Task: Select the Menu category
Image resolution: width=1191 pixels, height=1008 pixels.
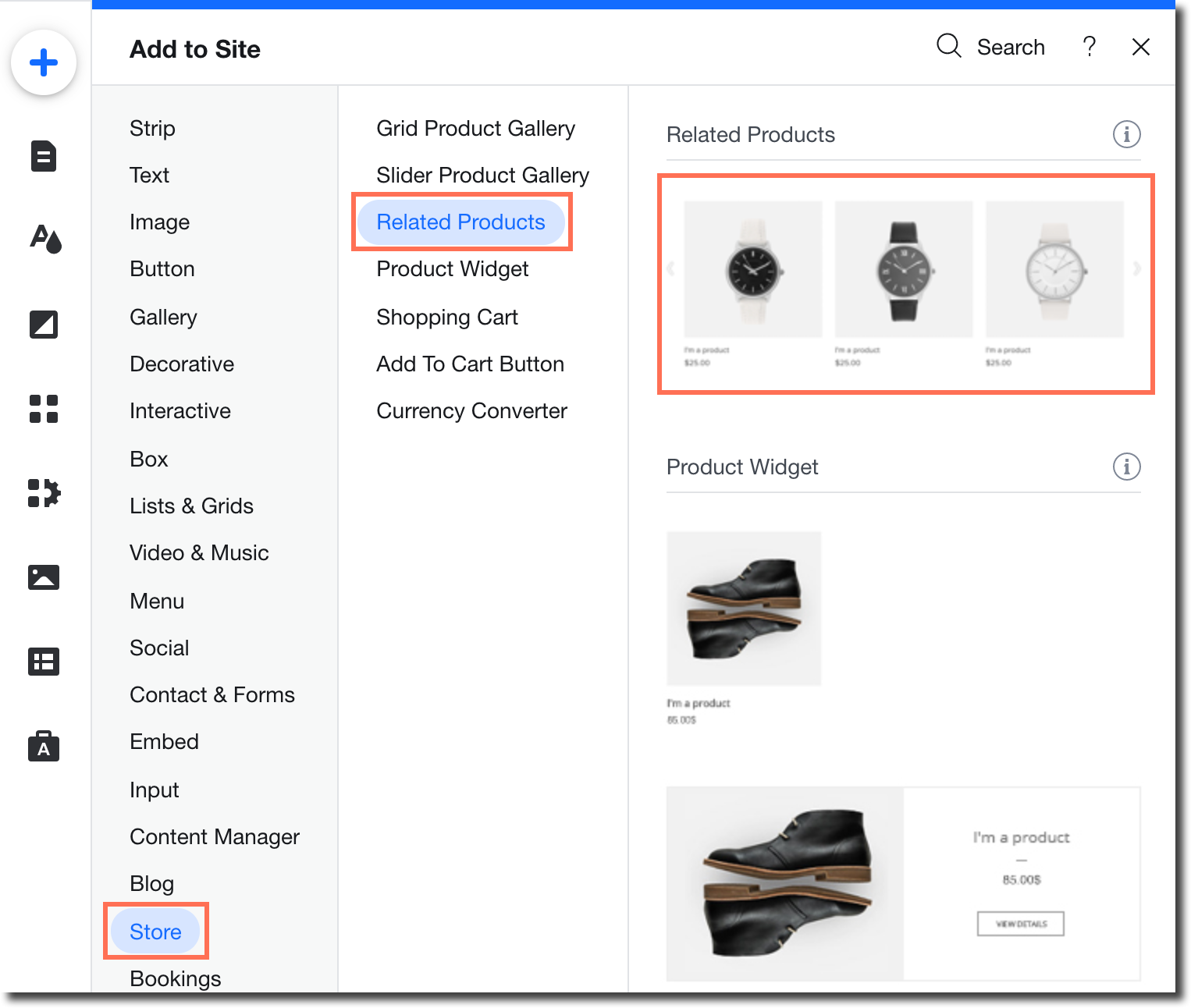Action: [x=157, y=602]
